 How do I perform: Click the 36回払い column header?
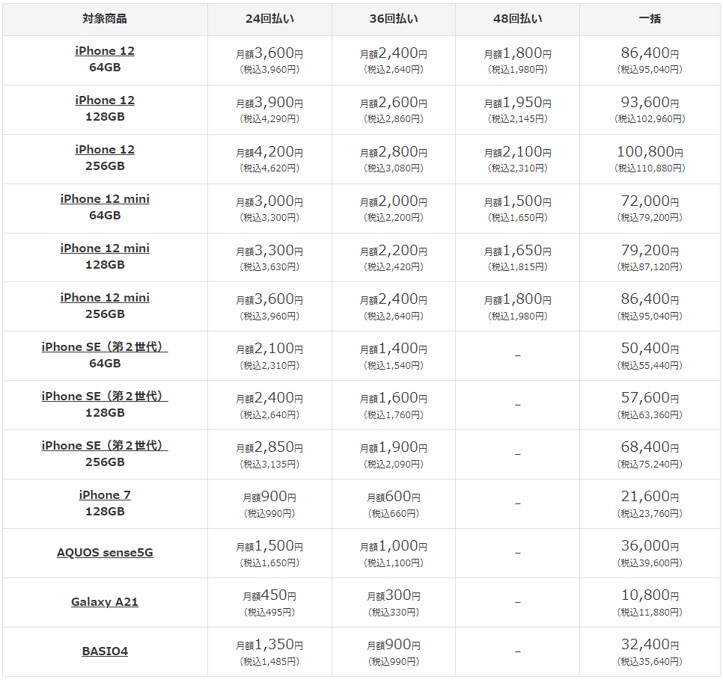394,19
